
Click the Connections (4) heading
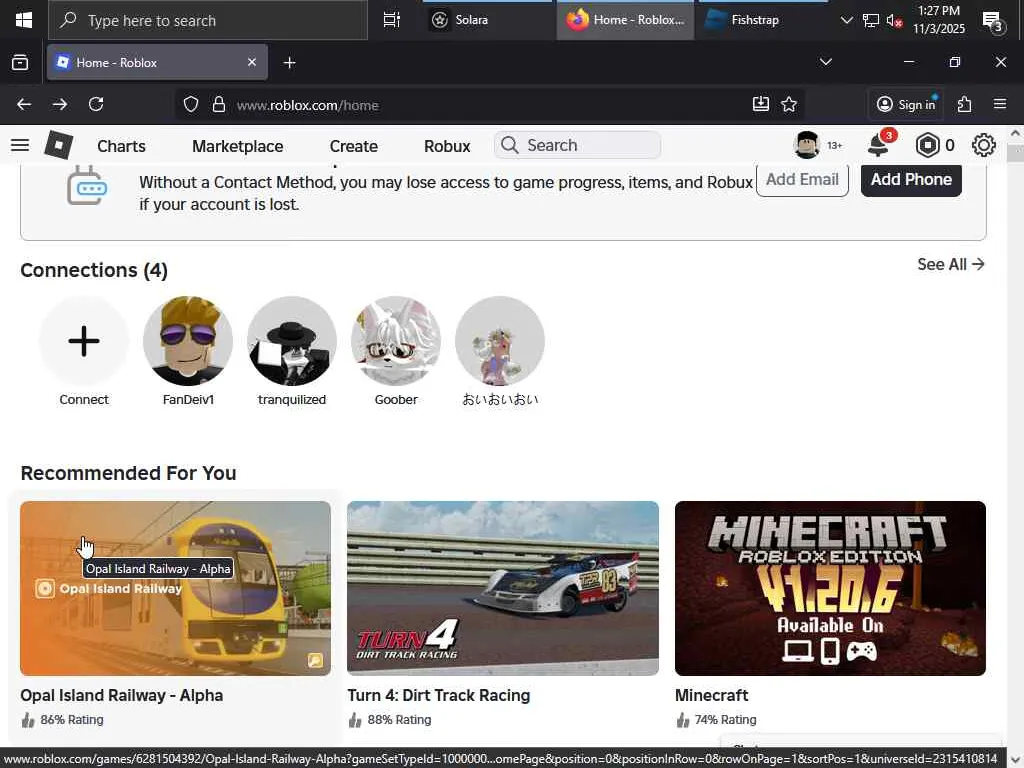point(94,270)
